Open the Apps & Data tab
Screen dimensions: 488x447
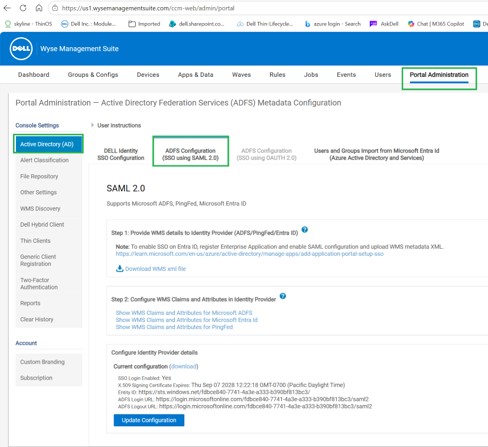point(196,75)
